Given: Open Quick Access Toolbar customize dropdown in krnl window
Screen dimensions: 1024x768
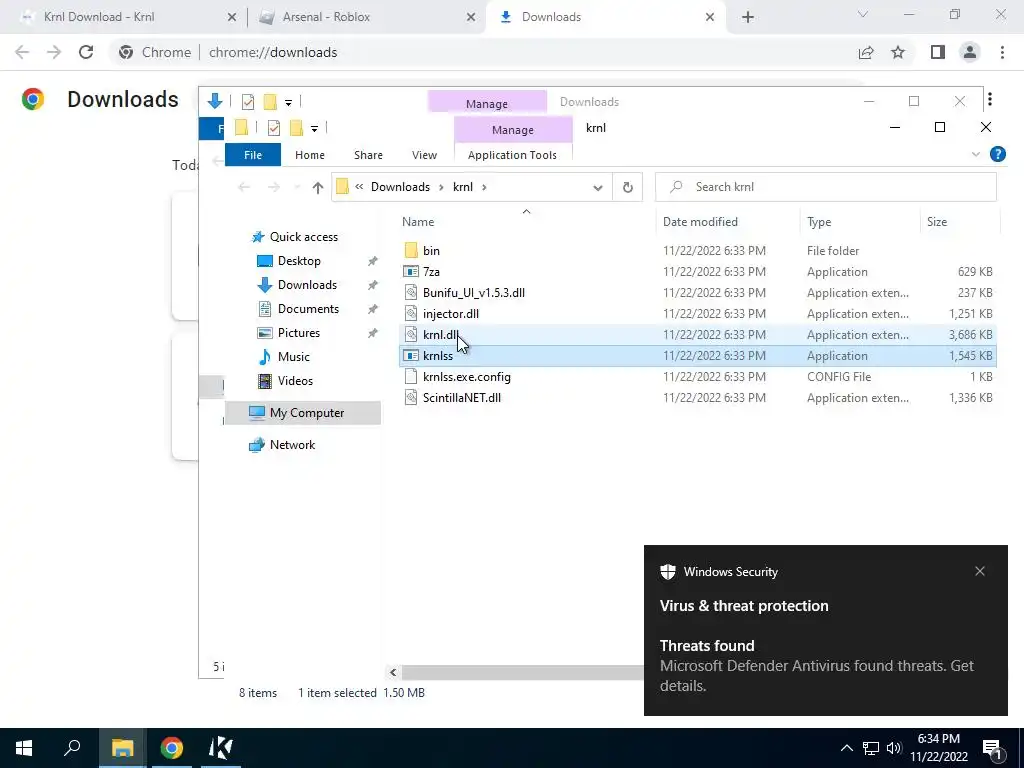Looking at the screenshot, I should pyautogui.click(x=314, y=129).
